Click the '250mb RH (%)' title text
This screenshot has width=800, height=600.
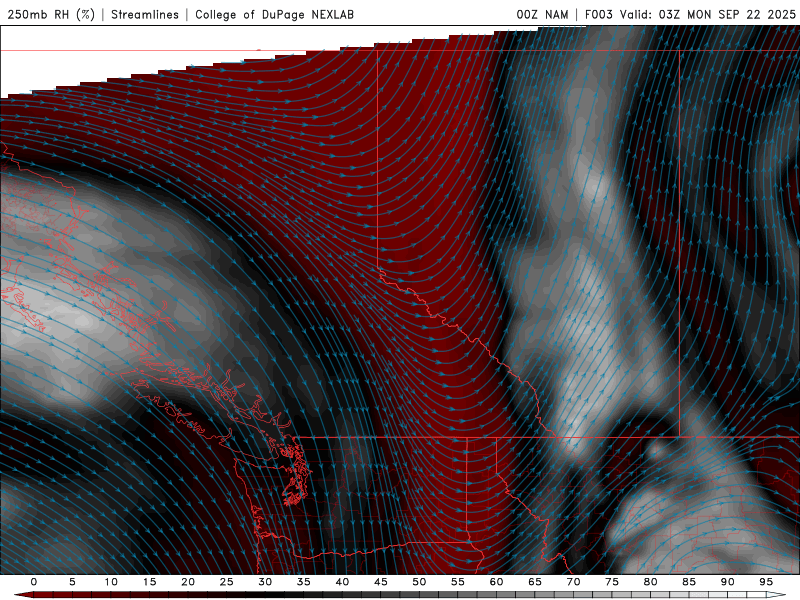[51, 14]
